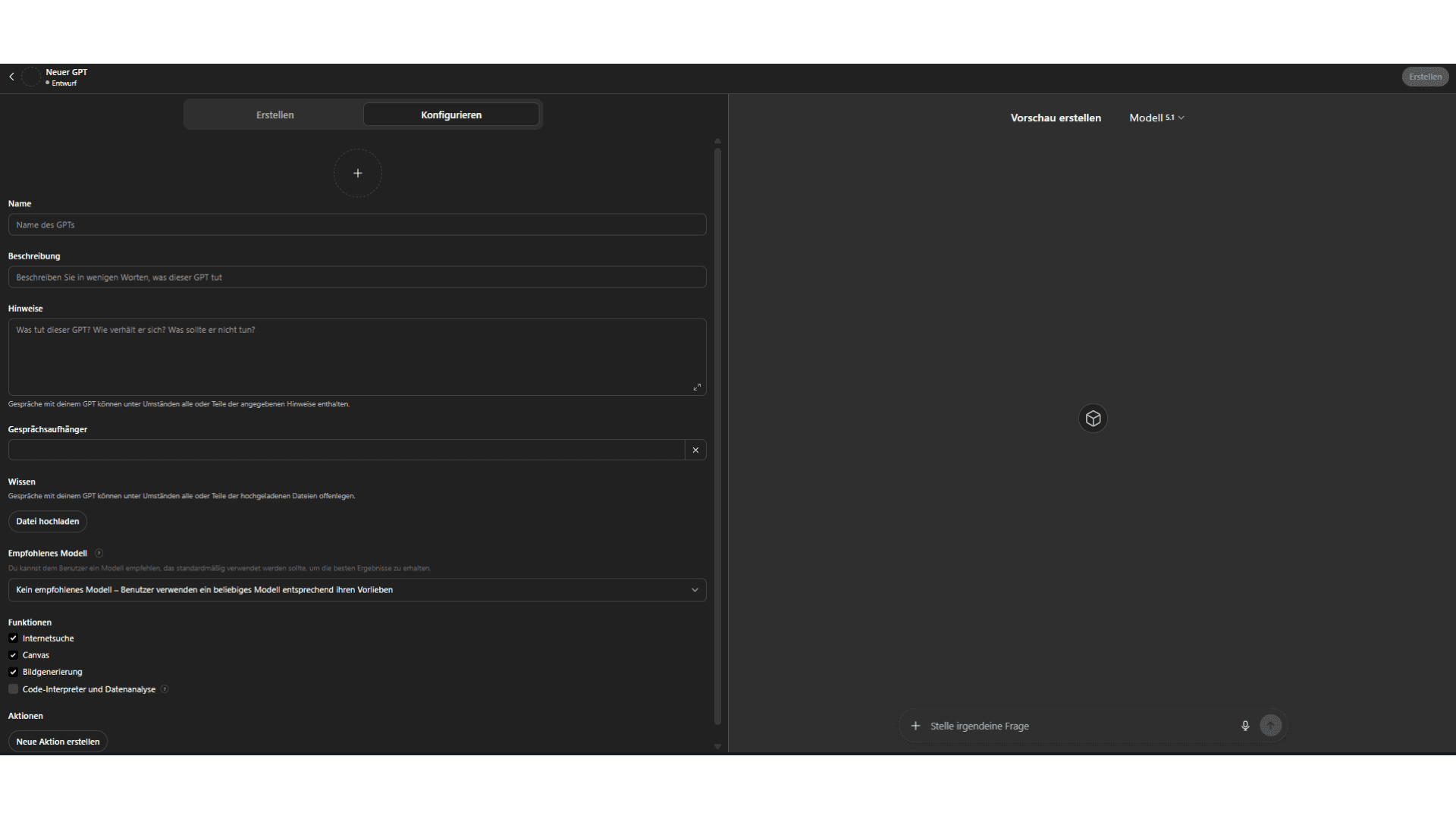Expand the Hinweise text area to fullscreen
The width and height of the screenshot is (1456, 819).
click(x=697, y=387)
